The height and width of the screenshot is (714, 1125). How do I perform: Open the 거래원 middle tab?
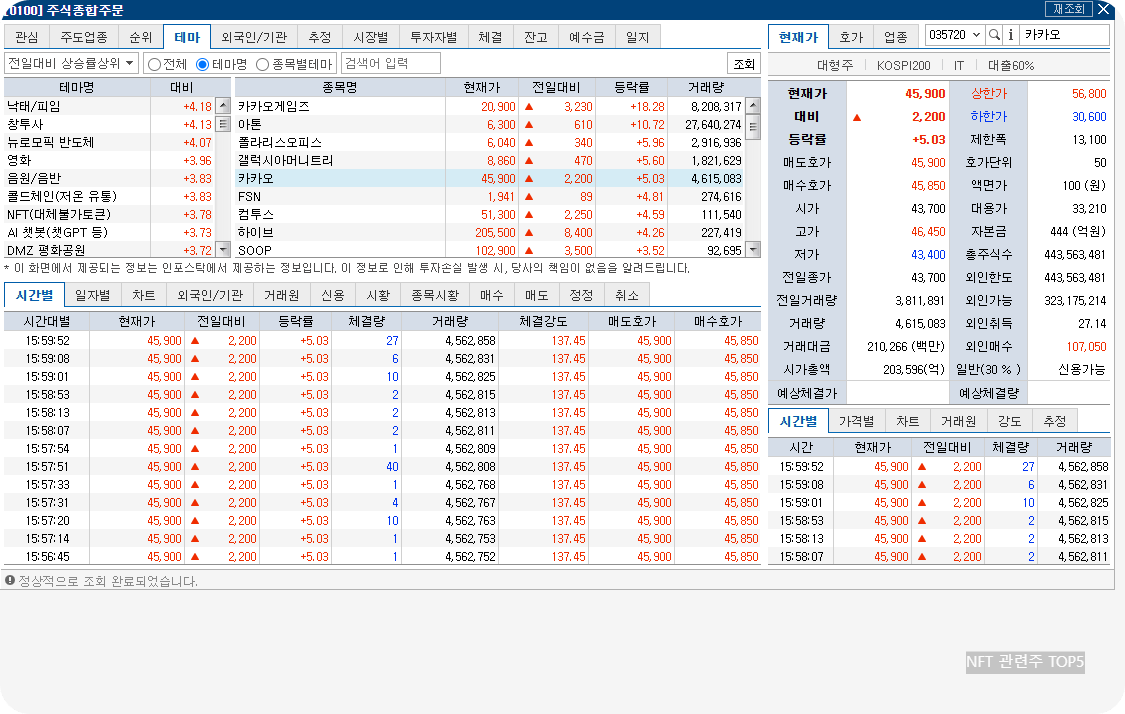click(x=281, y=295)
